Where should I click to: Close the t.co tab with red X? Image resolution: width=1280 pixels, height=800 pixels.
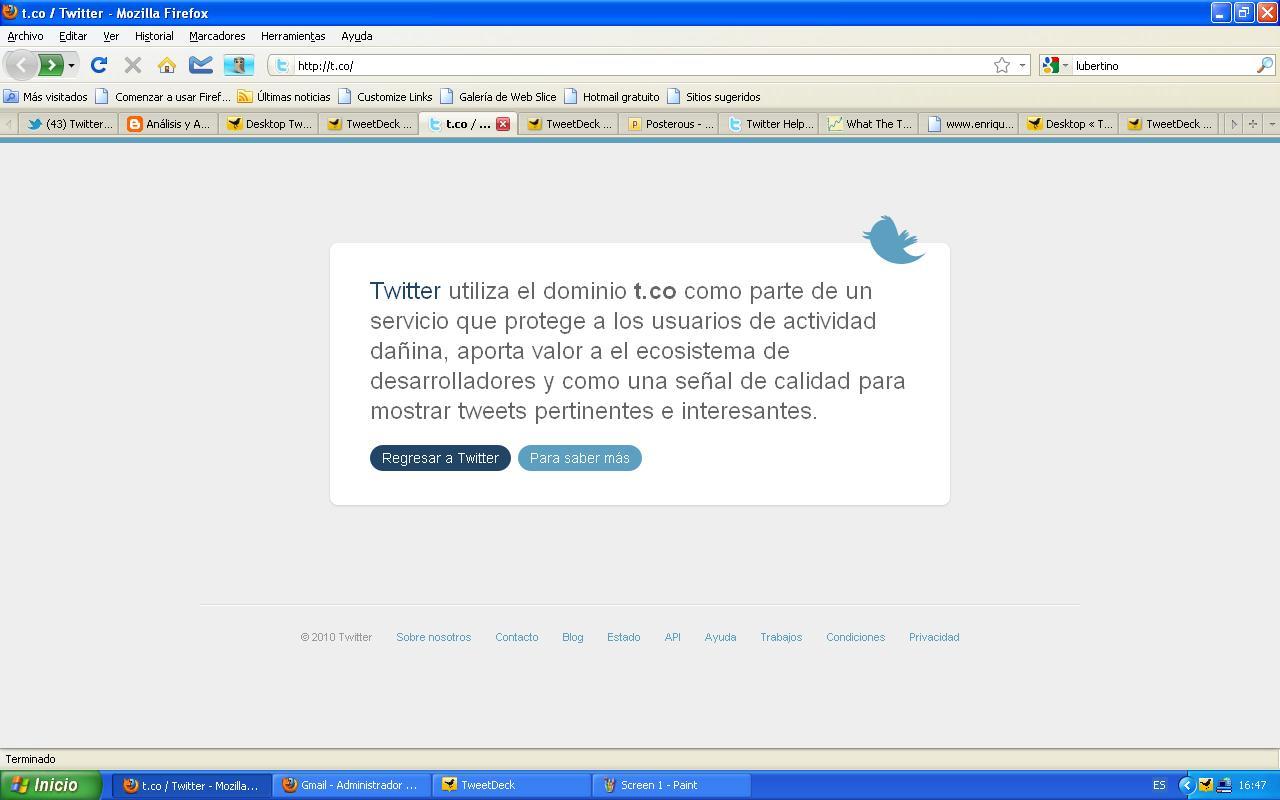503,124
